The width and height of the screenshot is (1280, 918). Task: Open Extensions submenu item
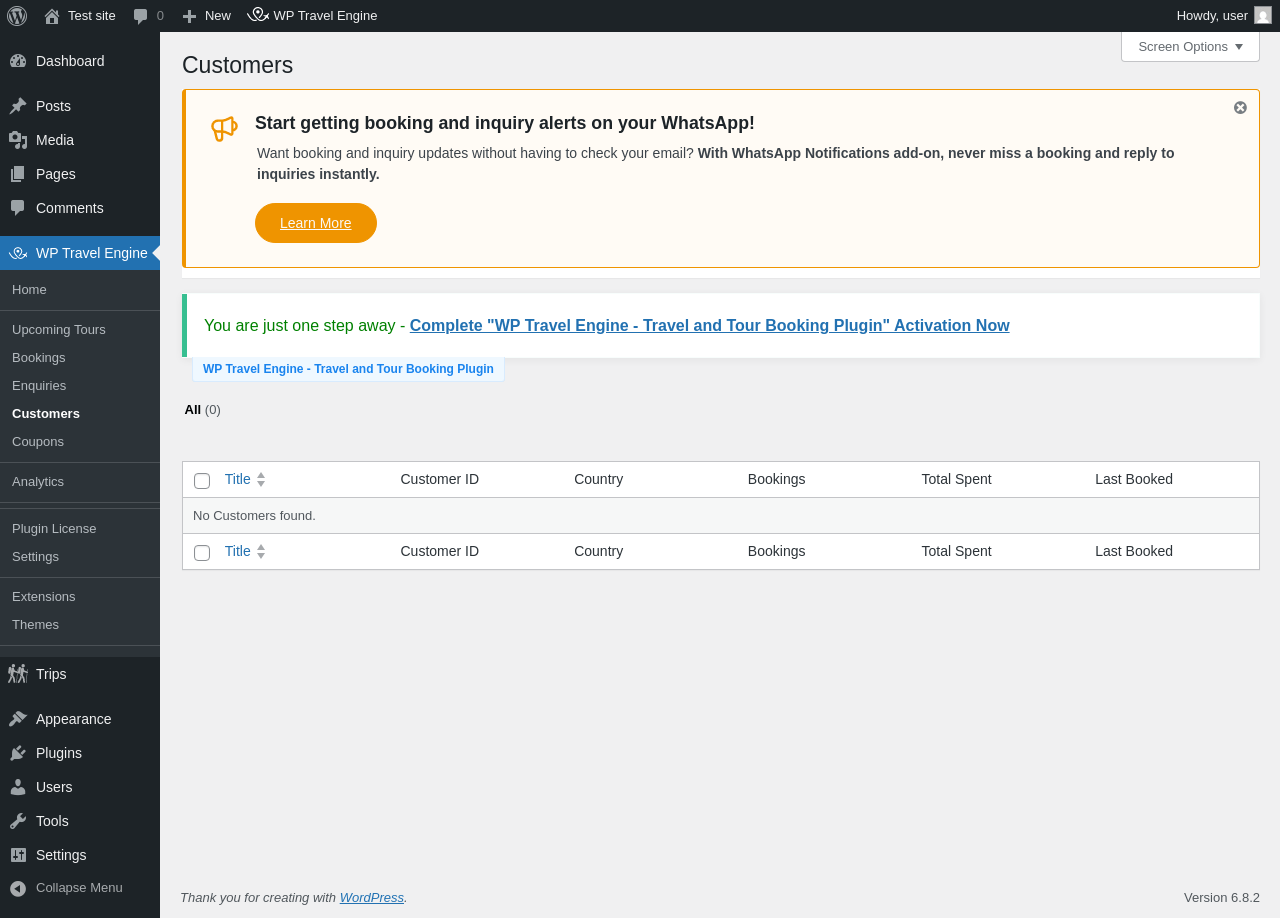pos(43,597)
